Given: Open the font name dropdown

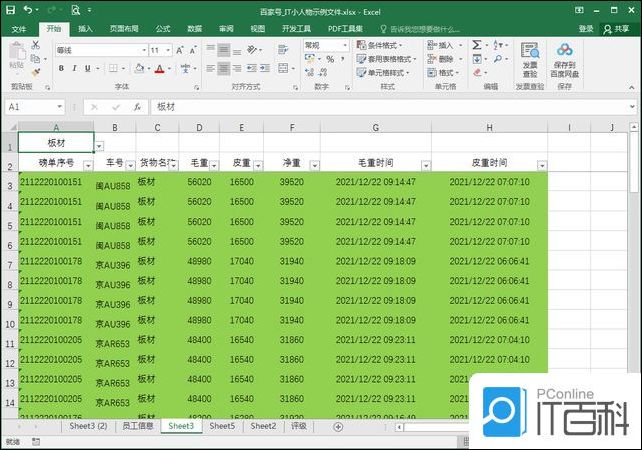Looking at the screenshot, I should pyautogui.click(x=144, y=50).
